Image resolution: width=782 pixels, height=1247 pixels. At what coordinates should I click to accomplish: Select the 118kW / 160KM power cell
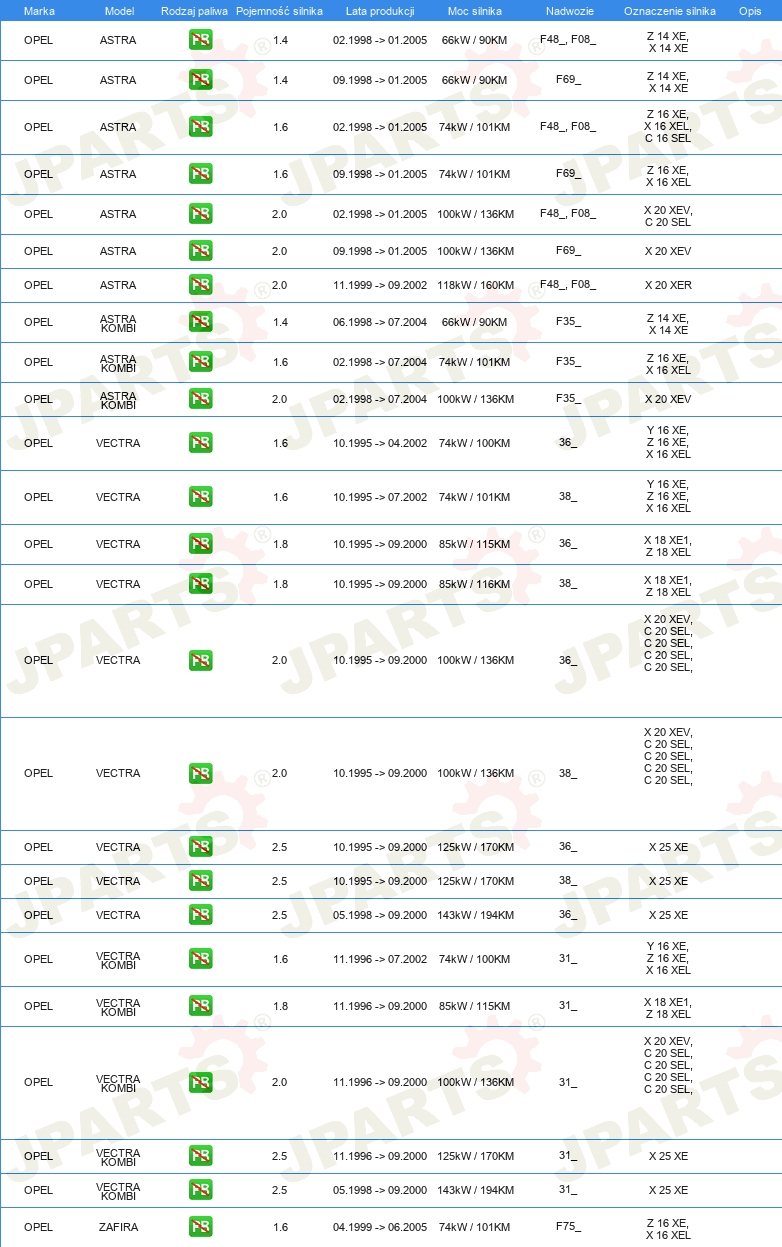tap(476, 285)
